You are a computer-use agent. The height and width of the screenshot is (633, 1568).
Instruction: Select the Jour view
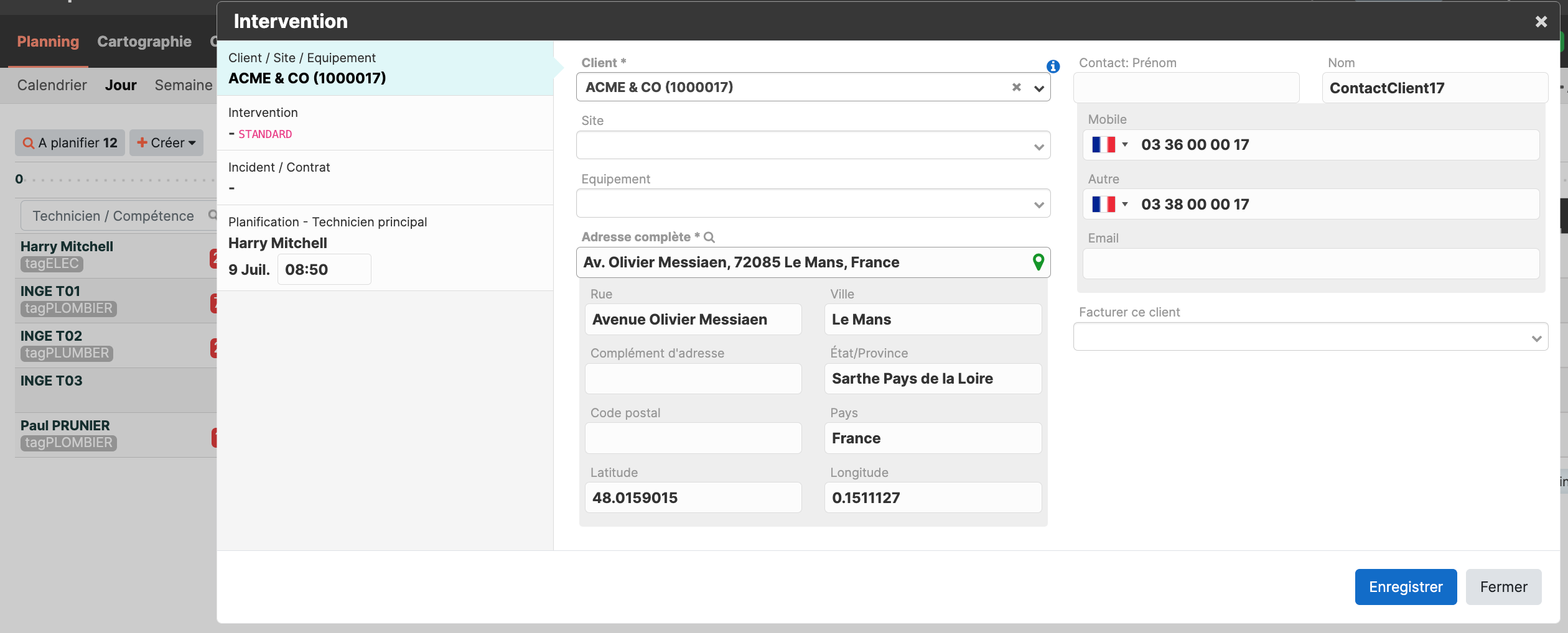121,85
